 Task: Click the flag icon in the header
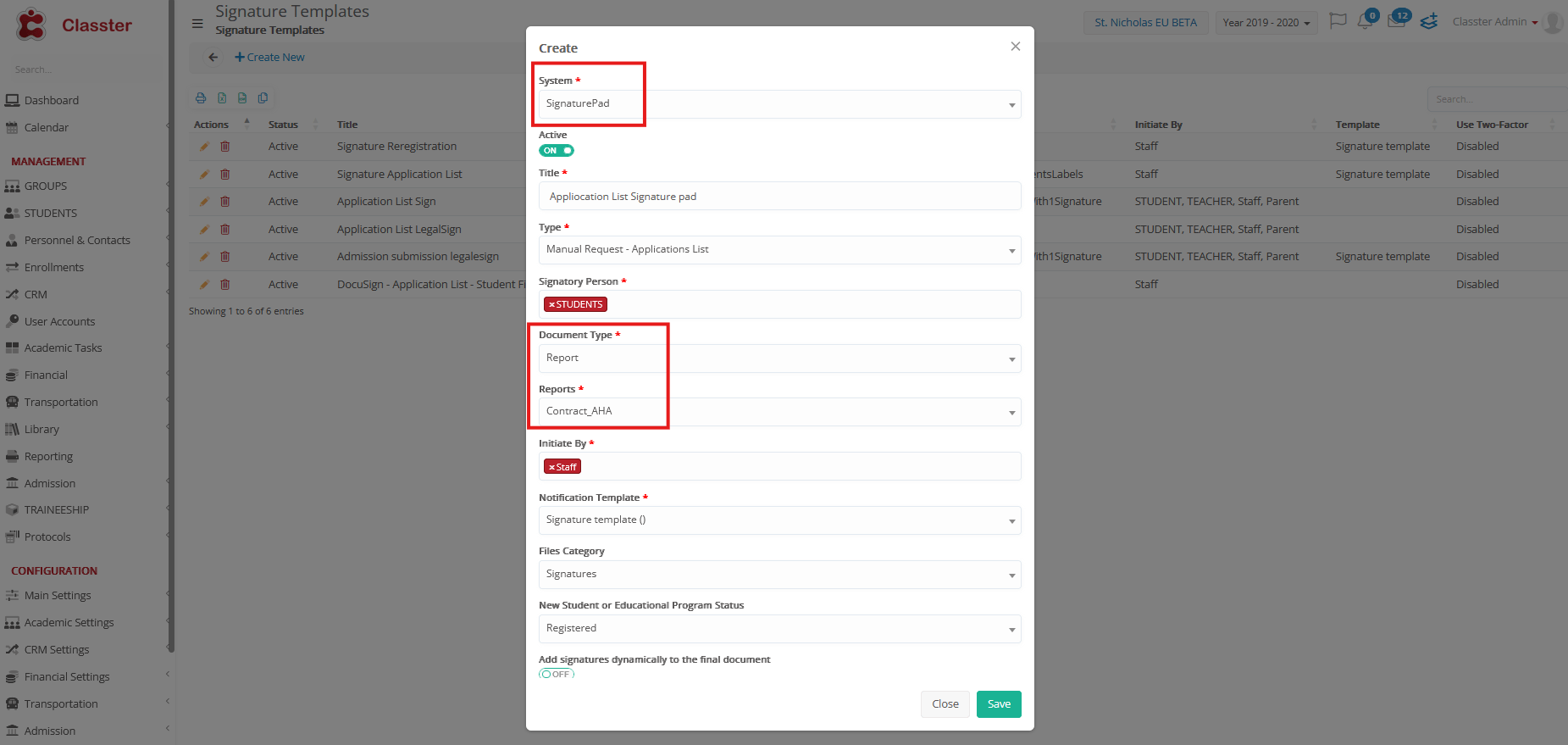click(1338, 21)
